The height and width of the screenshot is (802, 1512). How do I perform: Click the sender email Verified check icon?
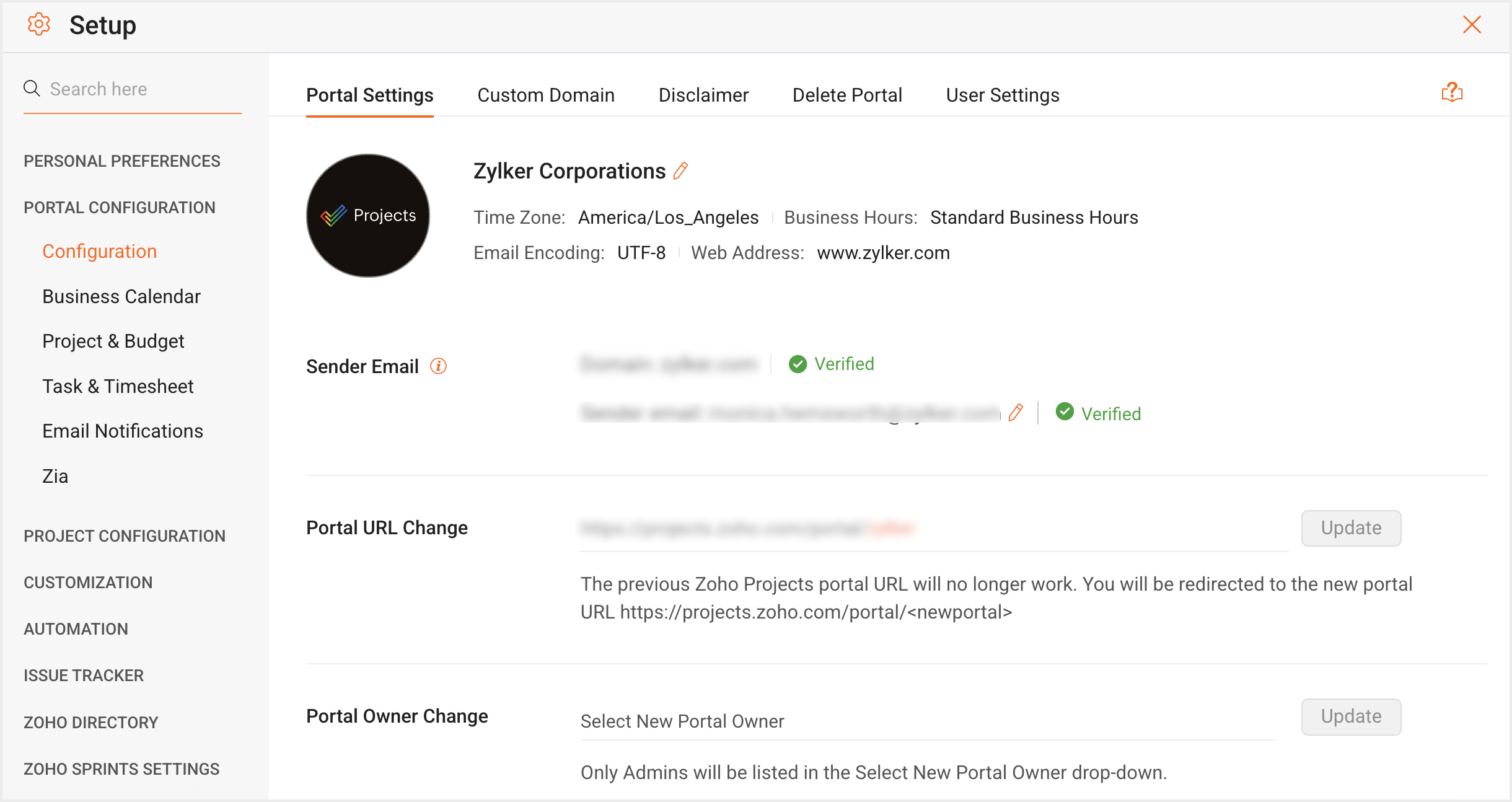tap(1065, 412)
